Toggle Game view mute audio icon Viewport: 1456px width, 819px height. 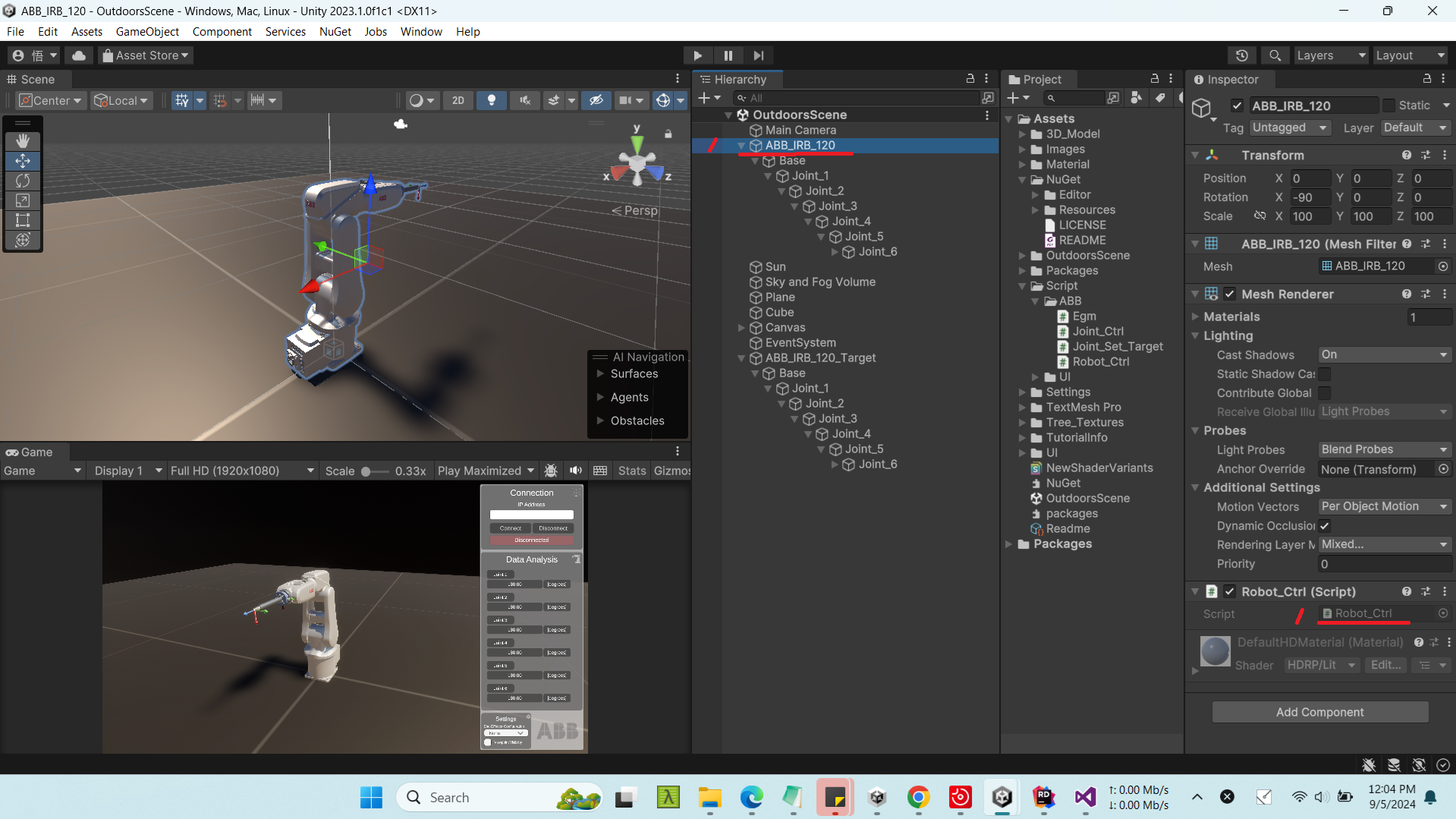point(576,471)
